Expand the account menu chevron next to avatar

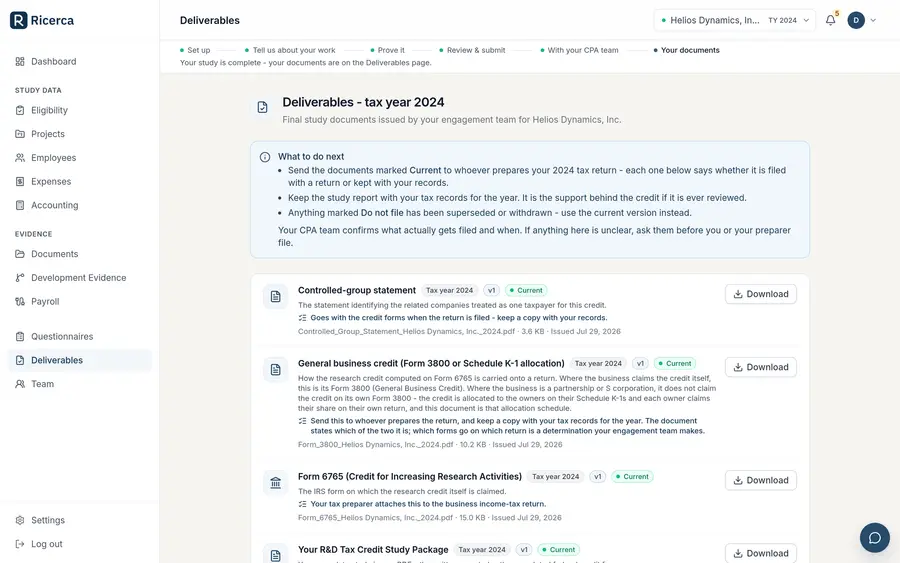[873, 20]
